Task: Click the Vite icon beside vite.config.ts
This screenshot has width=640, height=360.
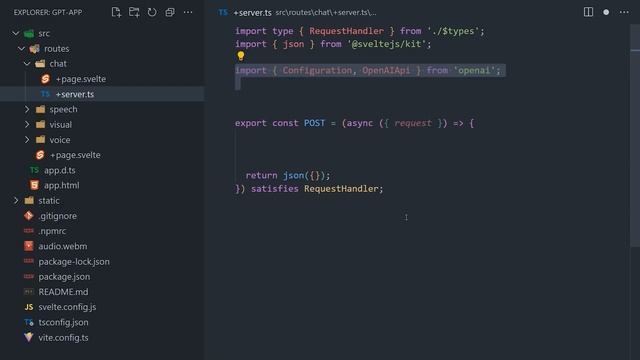Action: pyautogui.click(x=29, y=337)
